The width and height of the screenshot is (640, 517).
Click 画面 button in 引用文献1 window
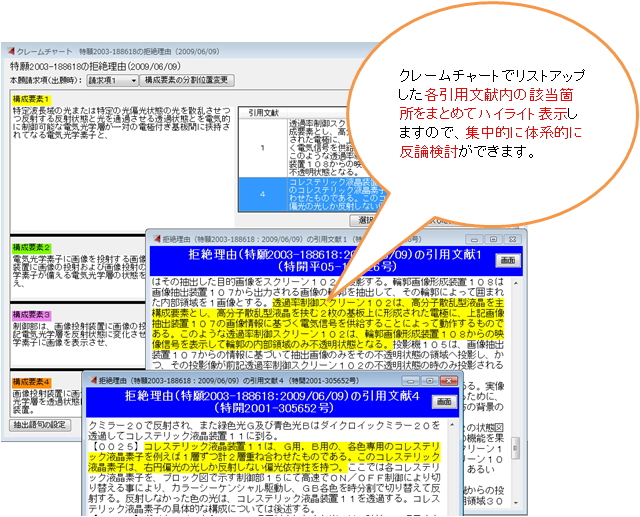coord(507,261)
